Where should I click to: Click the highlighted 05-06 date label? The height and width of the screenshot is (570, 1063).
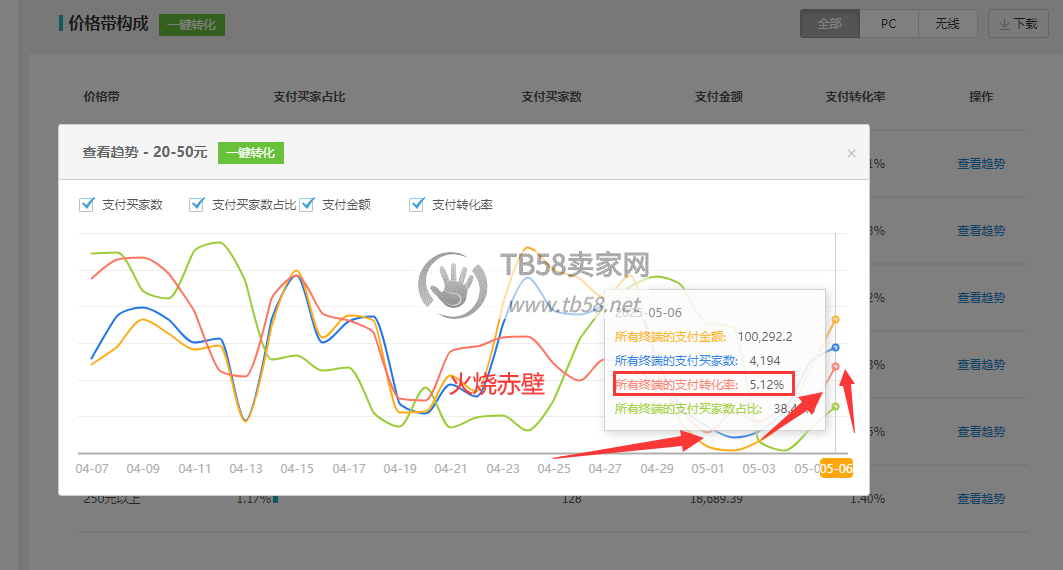837,469
